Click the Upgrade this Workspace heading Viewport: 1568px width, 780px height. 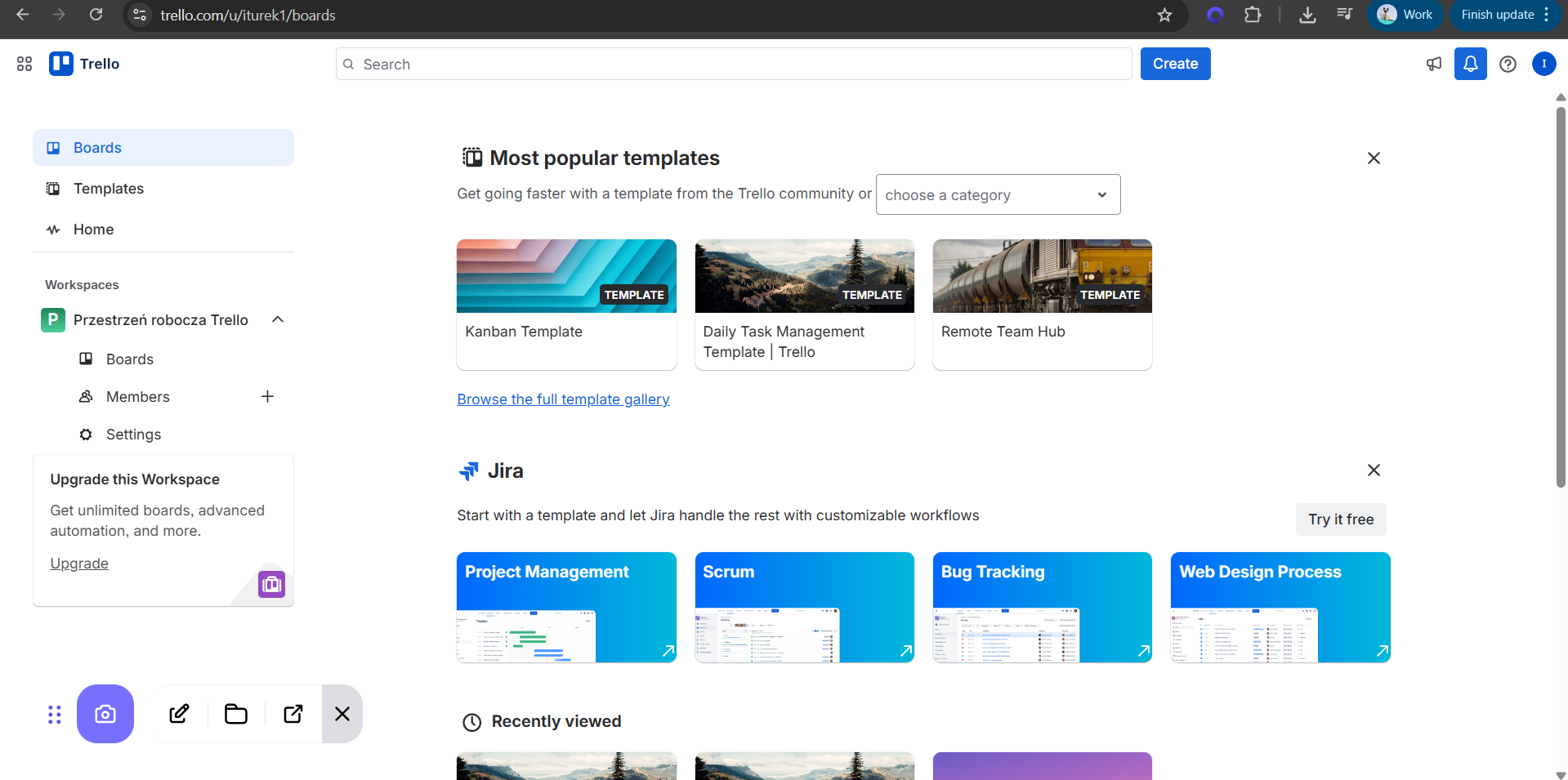point(135,479)
